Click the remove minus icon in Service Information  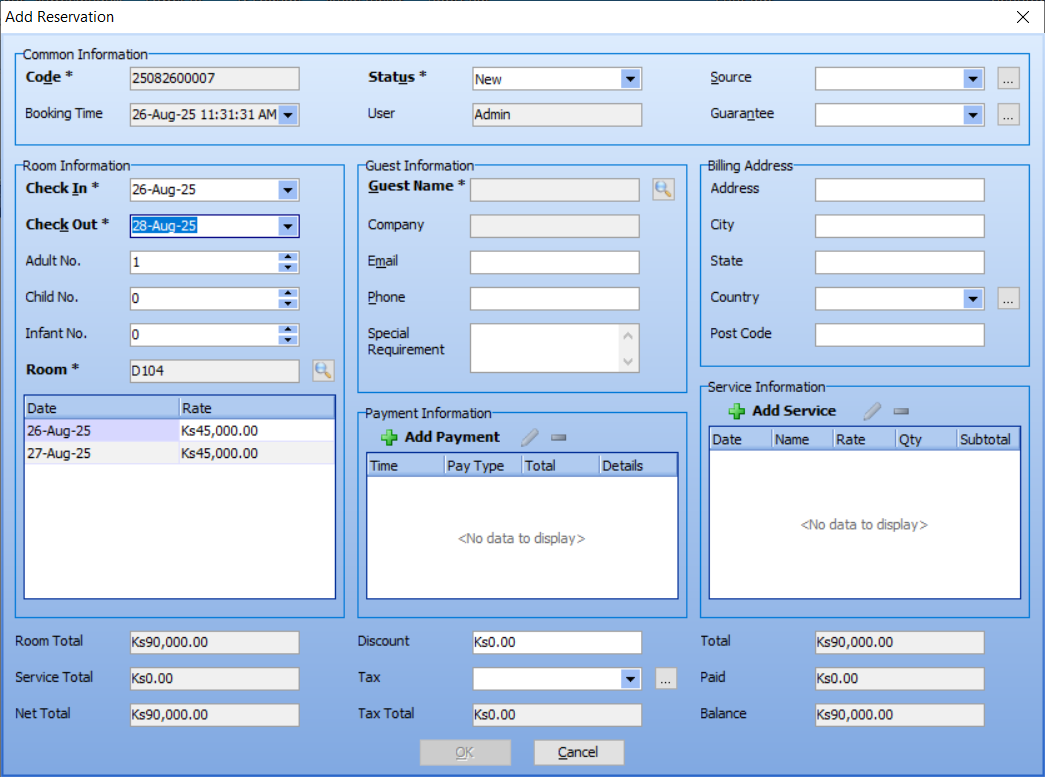pos(901,411)
